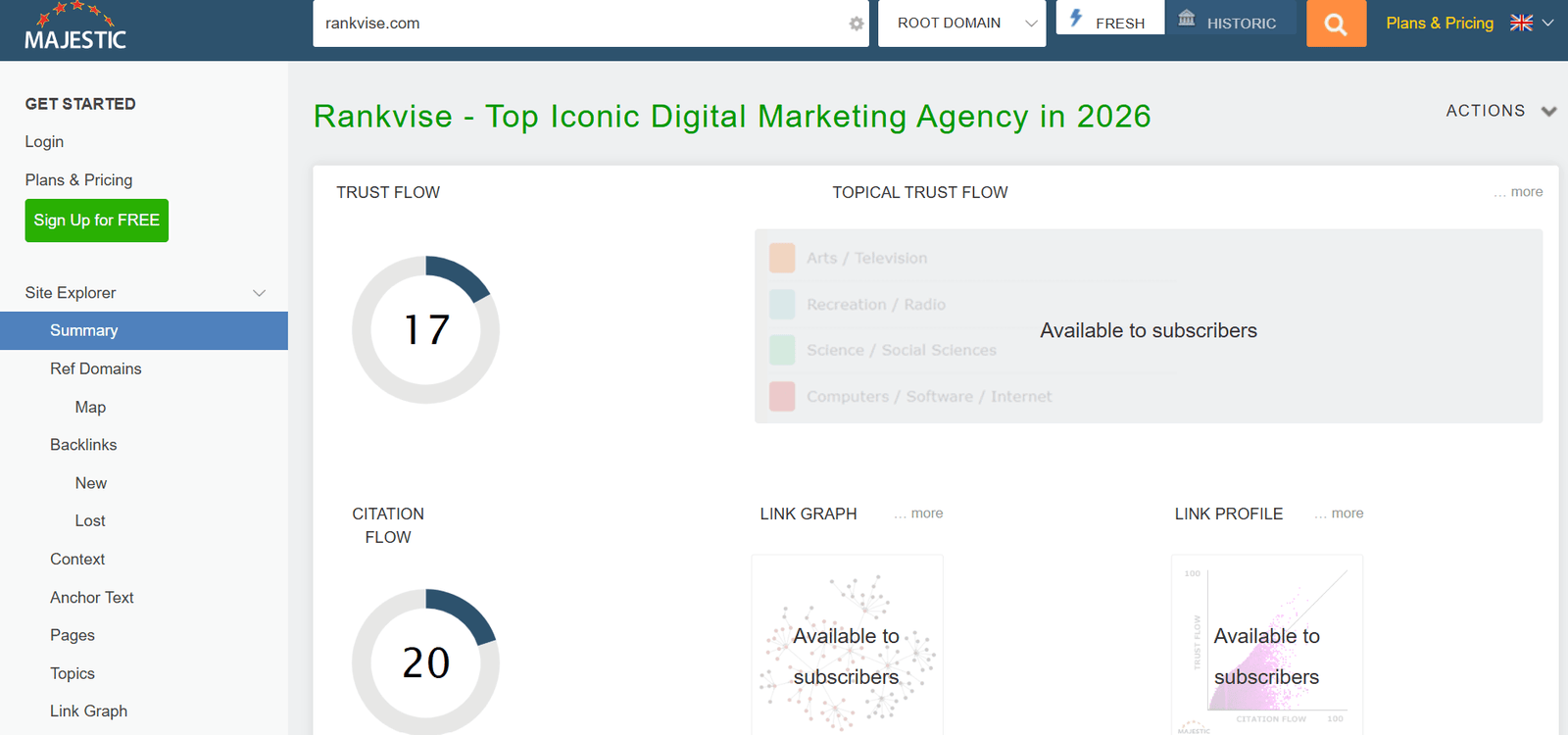Click the Computers / Software / Internet swatch

(x=782, y=396)
